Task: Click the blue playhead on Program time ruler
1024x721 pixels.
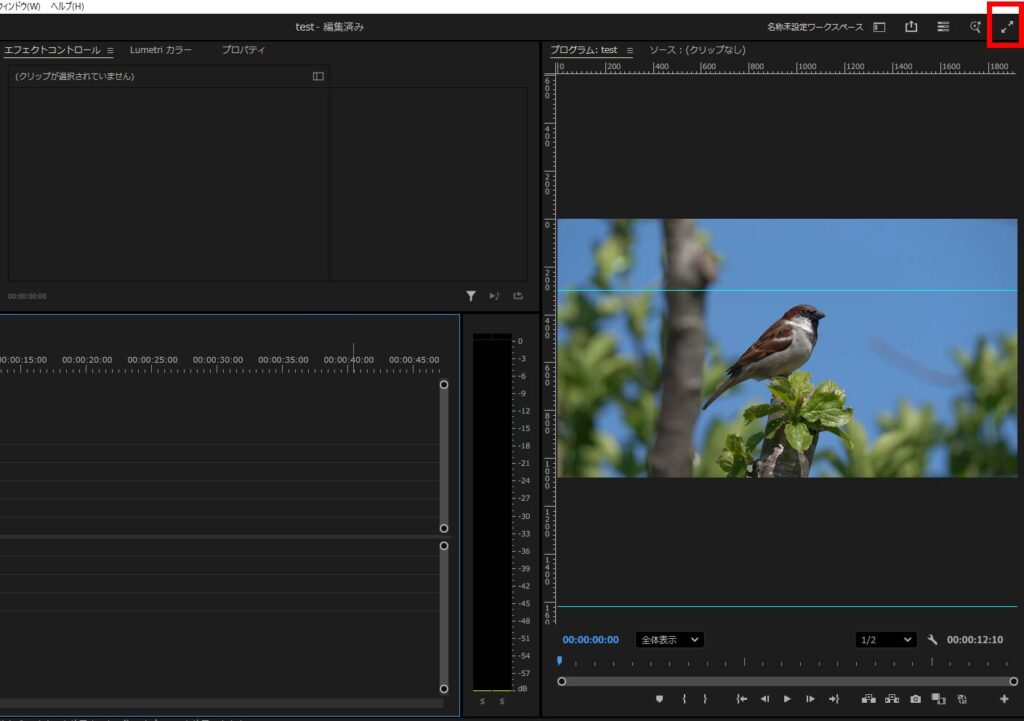Action: point(559,660)
